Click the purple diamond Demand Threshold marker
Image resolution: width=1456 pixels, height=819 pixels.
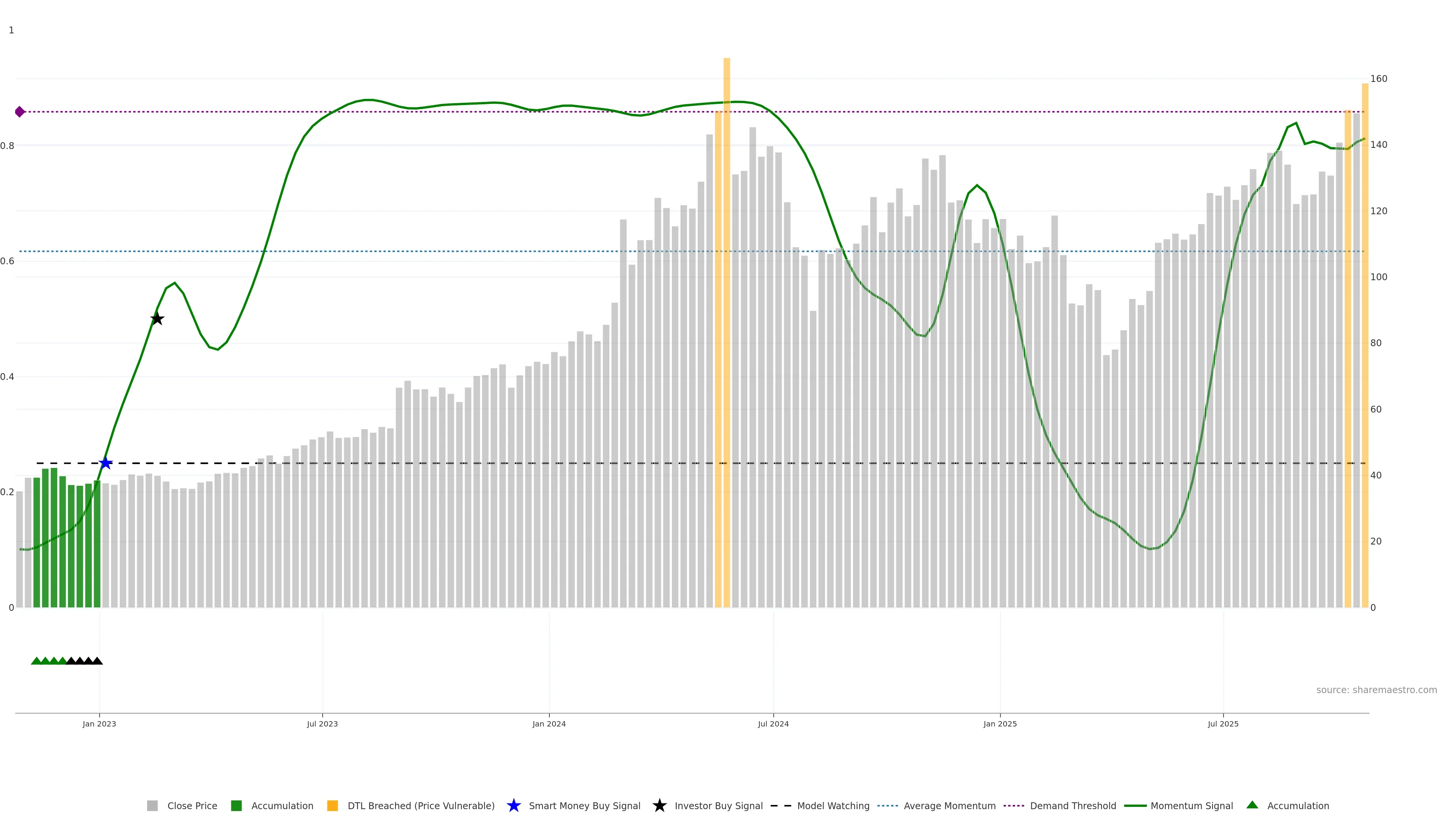[20, 112]
